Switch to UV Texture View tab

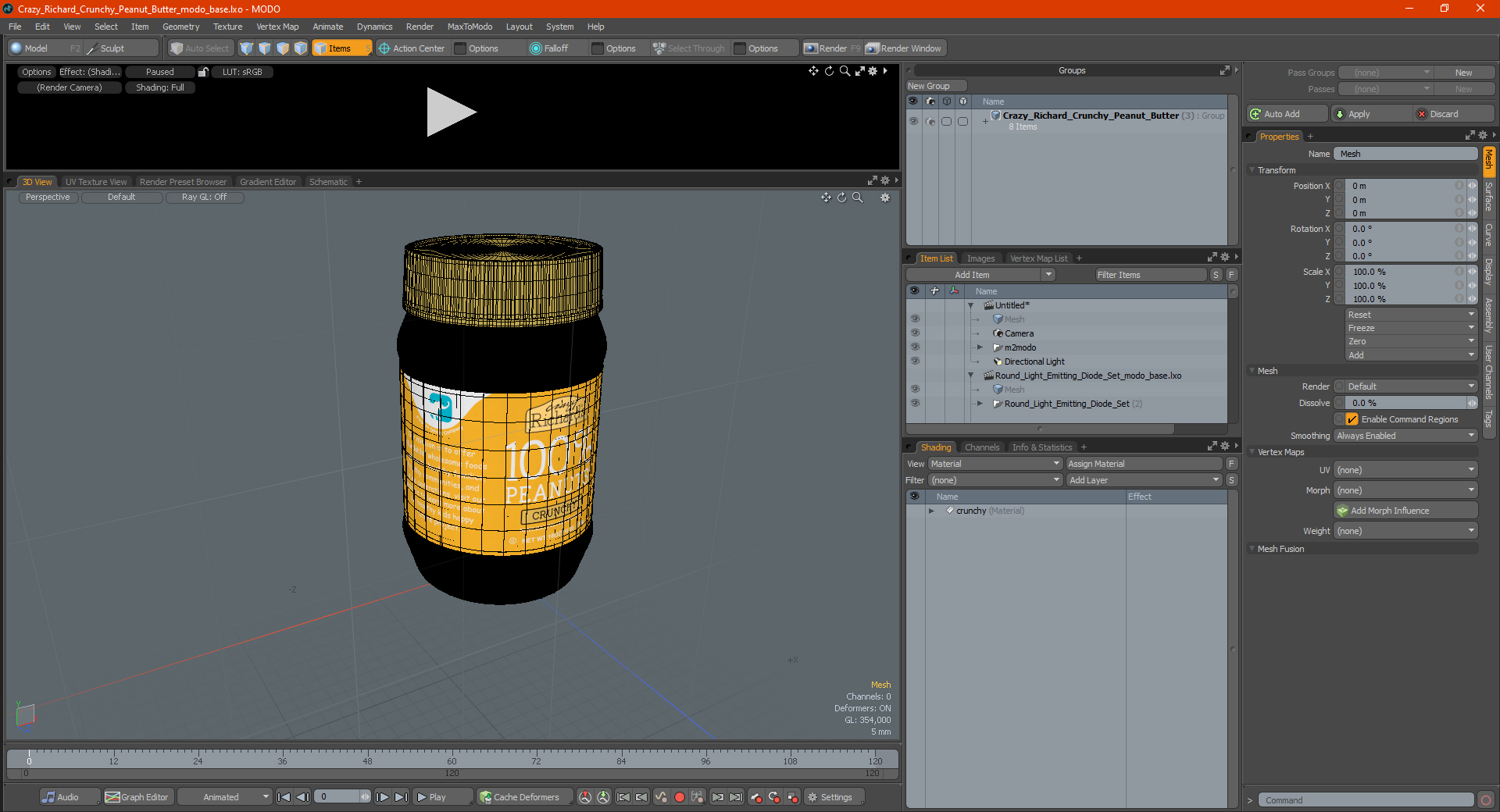(x=96, y=182)
